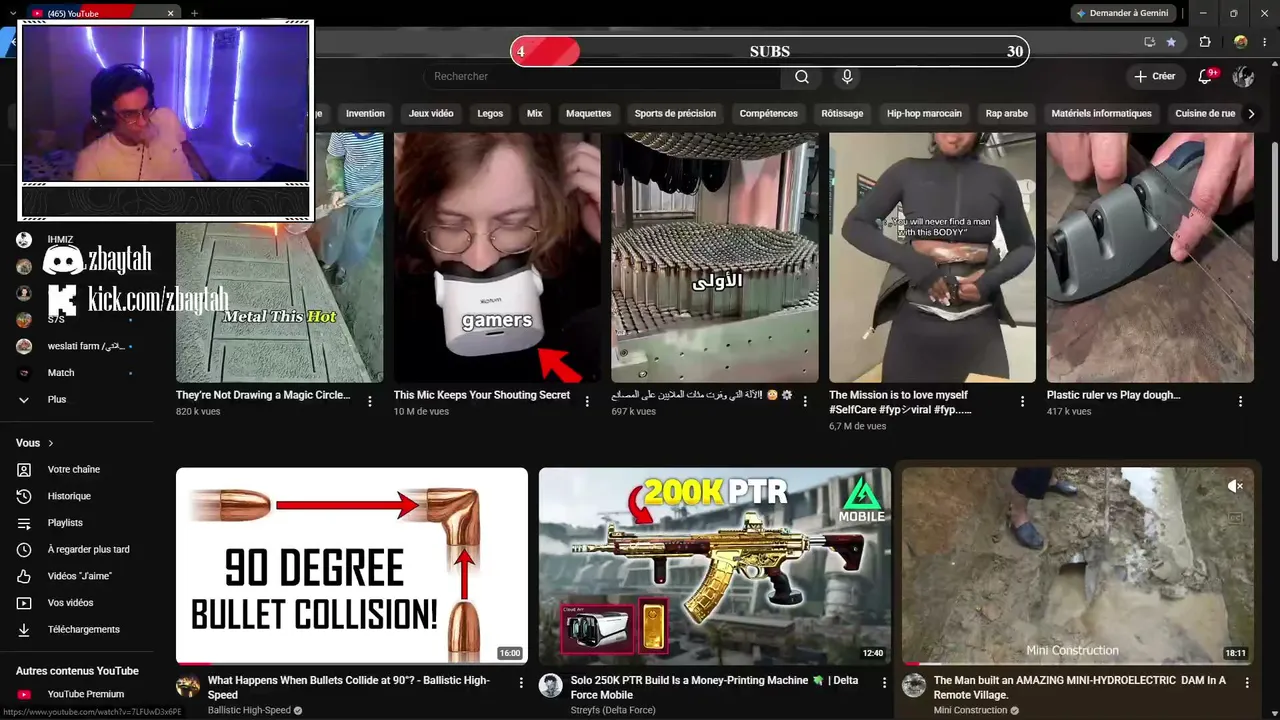Select the Maquettes category chip

[x=588, y=114]
